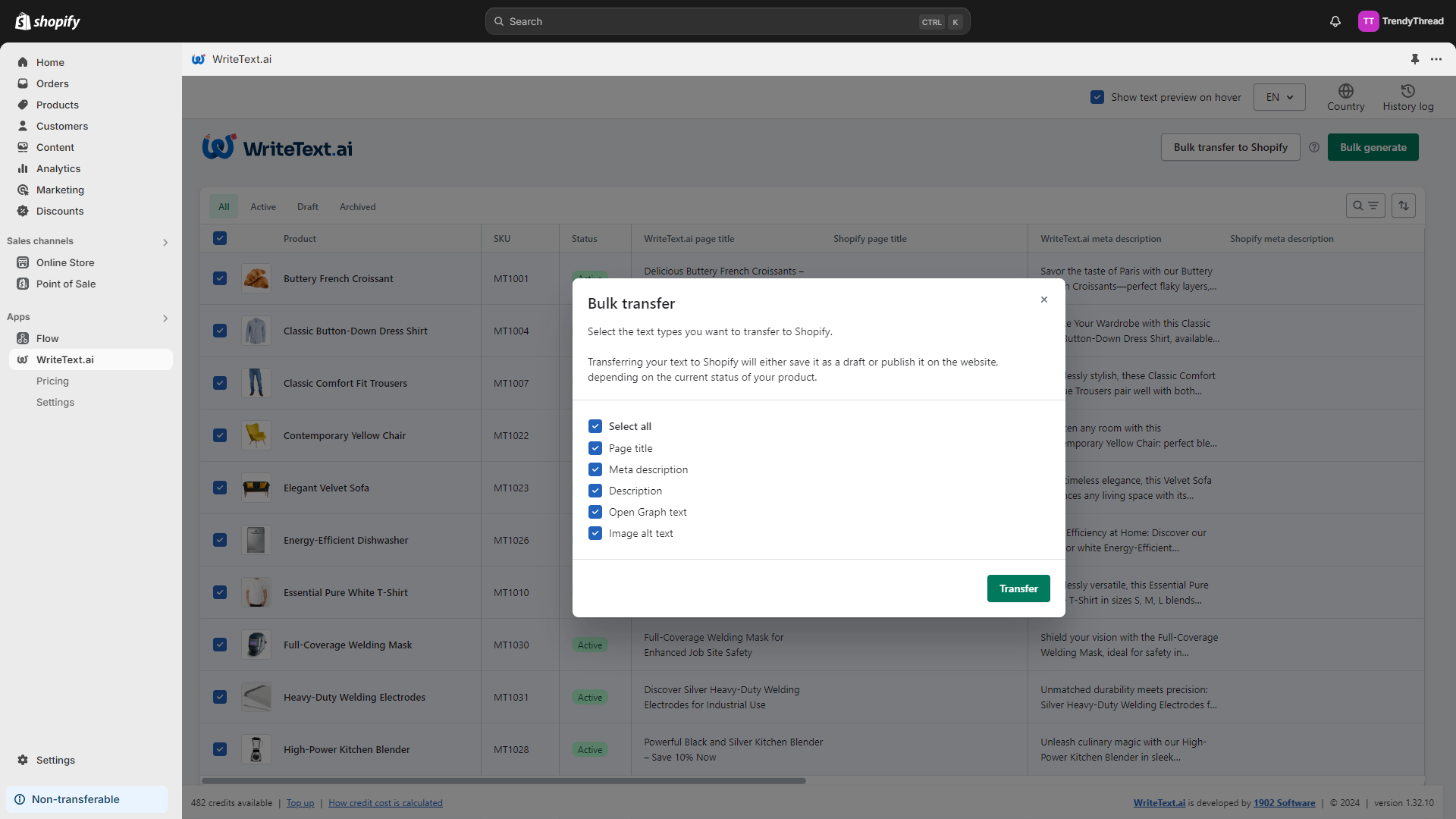Click the bulk transfer help question icon
This screenshot has width=1456, height=819.
coord(1314,147)
